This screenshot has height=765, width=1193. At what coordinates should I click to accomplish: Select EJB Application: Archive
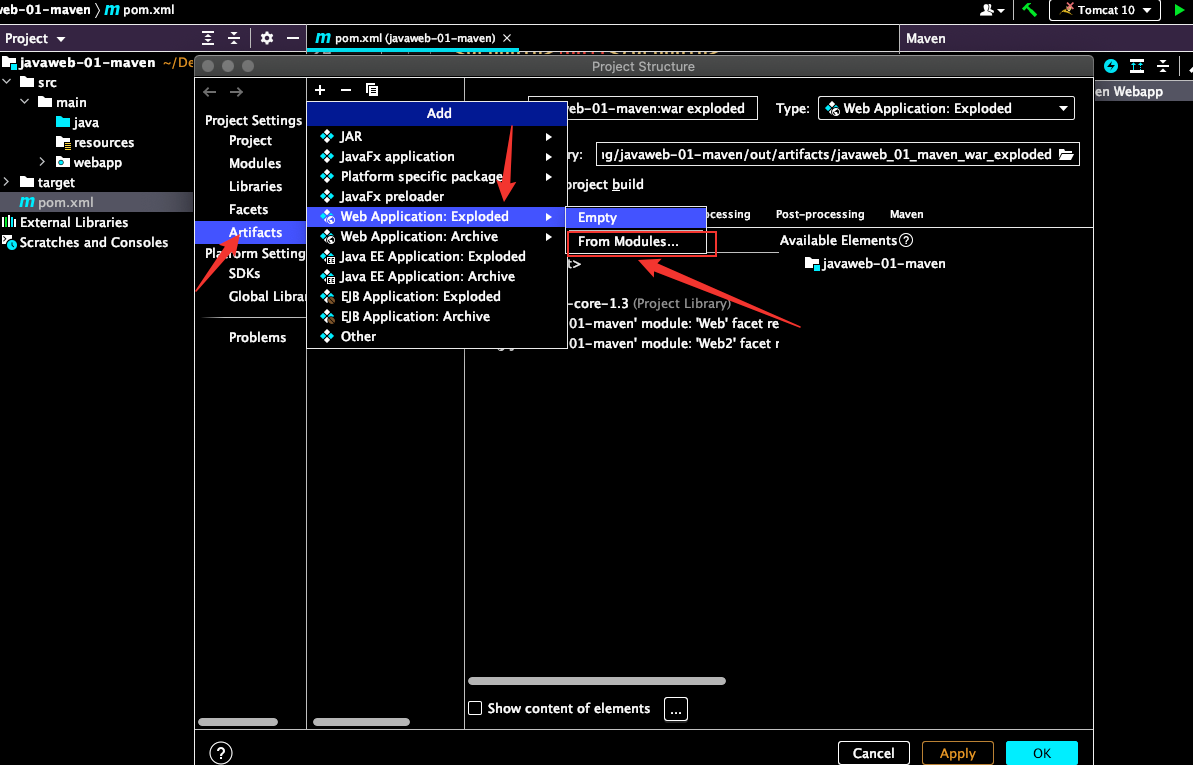[x=437, y=317]
